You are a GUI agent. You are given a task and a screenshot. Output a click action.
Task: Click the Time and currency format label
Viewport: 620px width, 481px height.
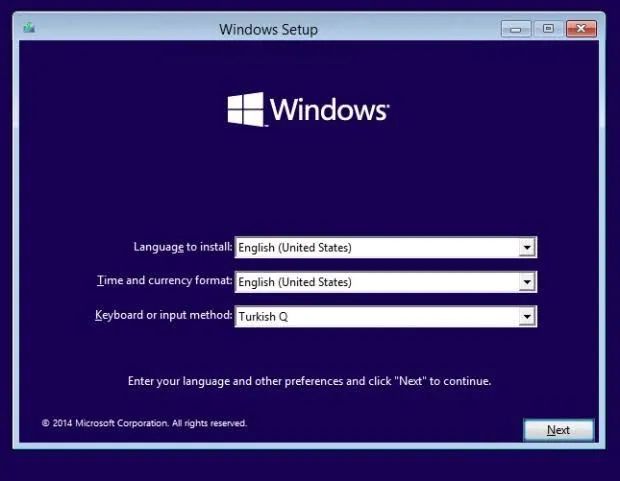point(164,280)
